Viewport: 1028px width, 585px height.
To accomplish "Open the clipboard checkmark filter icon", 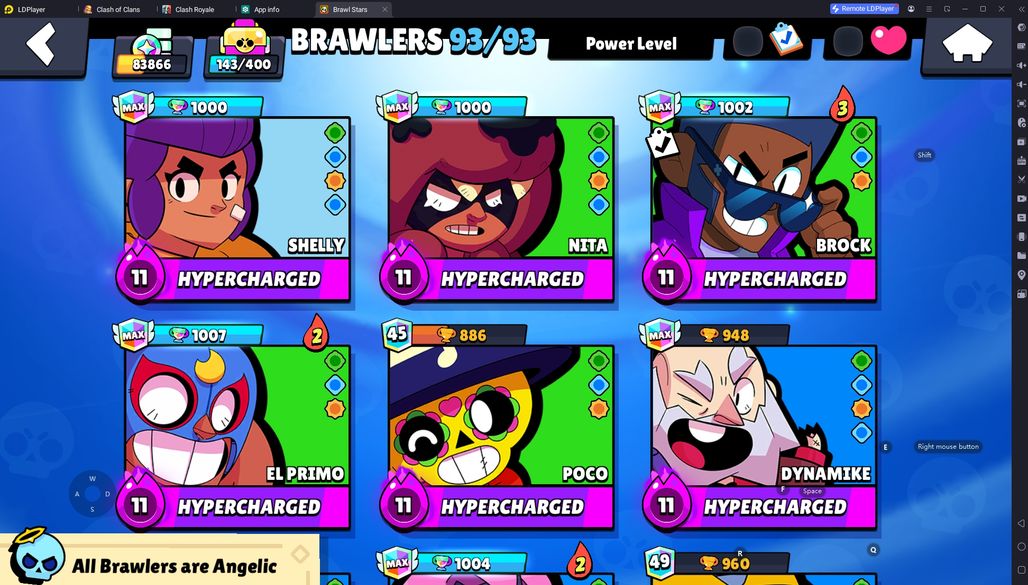I will click(x=786, y=39).
